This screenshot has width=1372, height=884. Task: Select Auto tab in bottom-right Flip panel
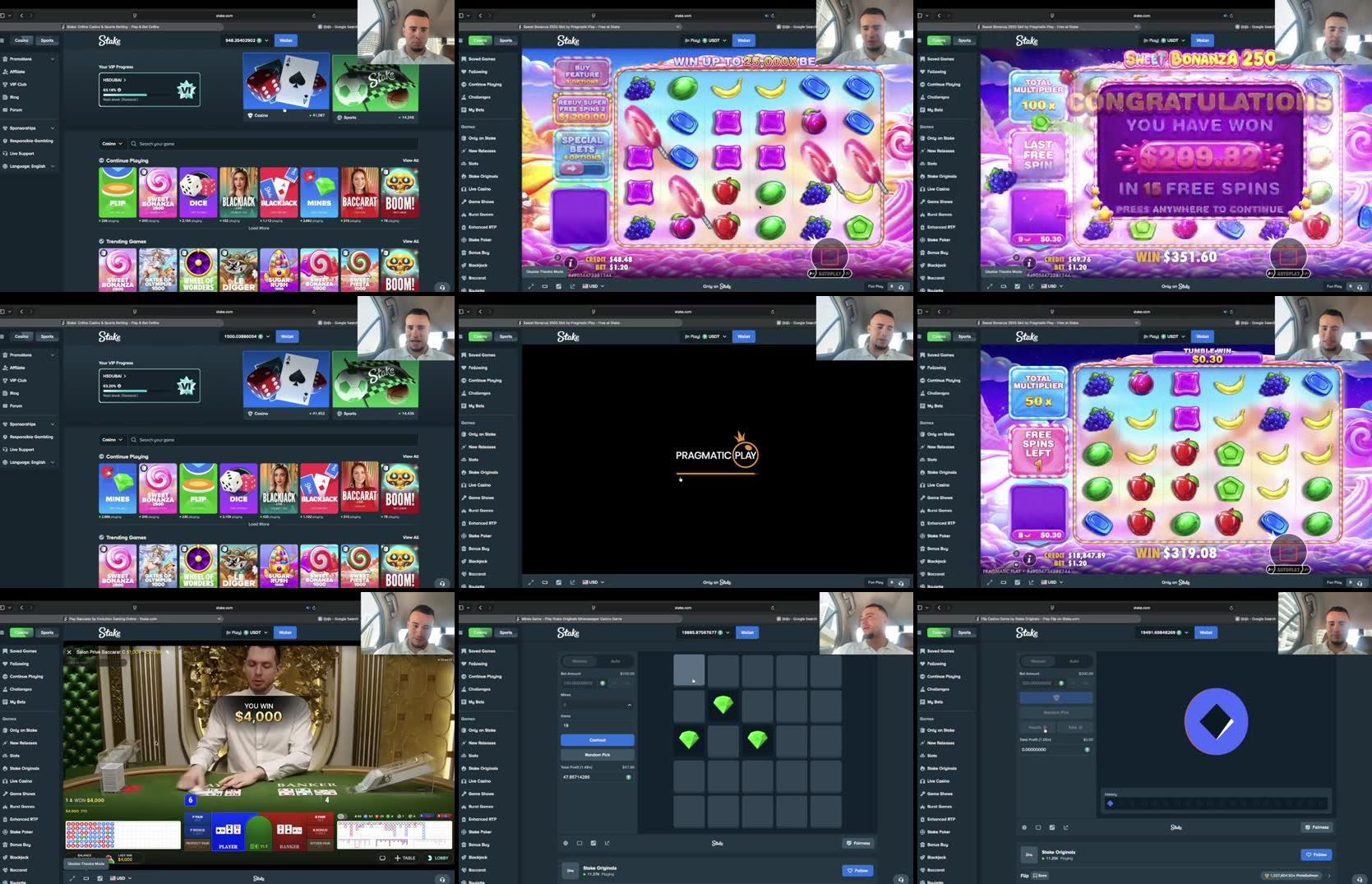[1074, 661]
